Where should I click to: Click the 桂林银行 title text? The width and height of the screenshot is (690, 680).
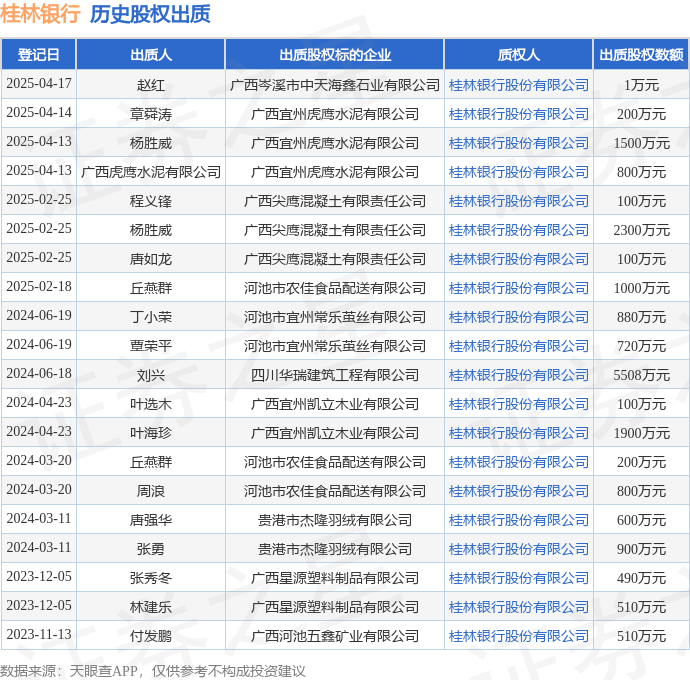(40, 14)
